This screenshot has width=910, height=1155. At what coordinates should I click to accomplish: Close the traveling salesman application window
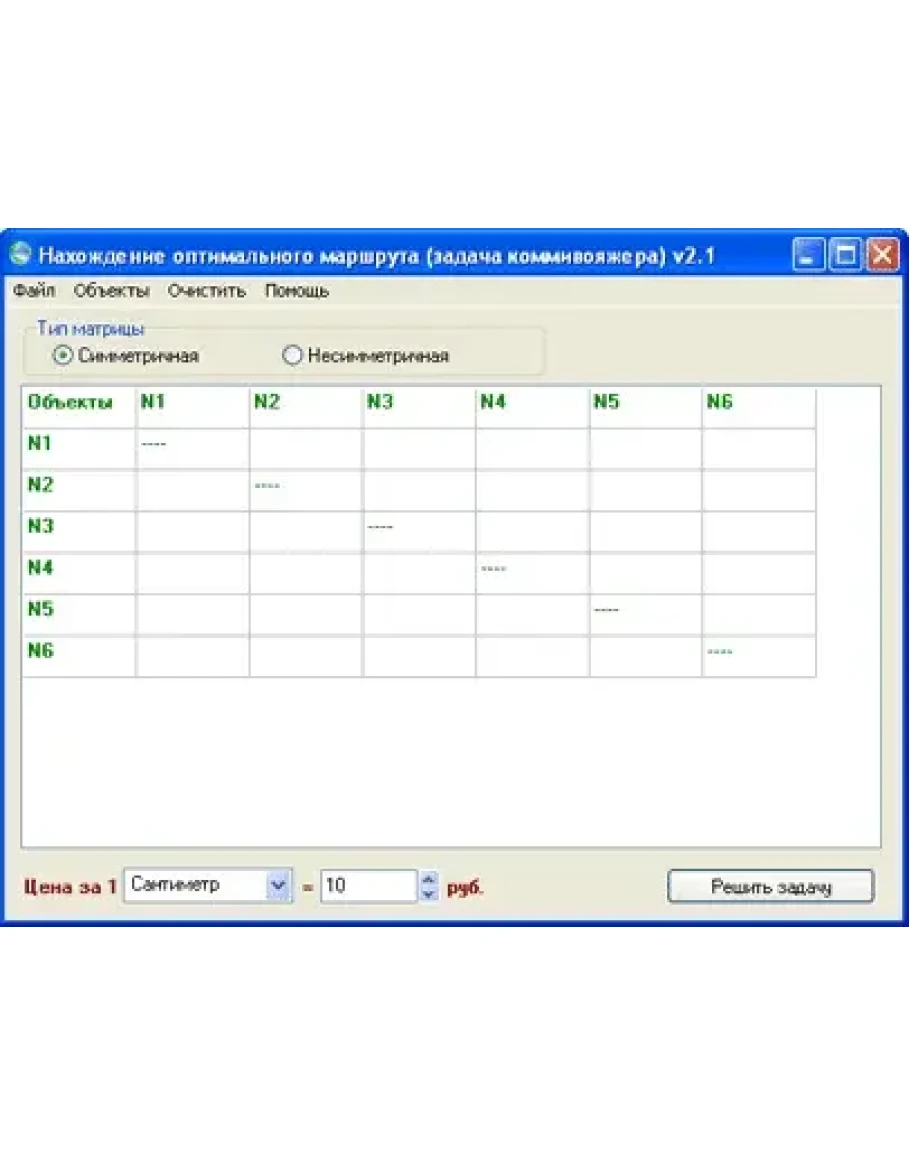882,255
